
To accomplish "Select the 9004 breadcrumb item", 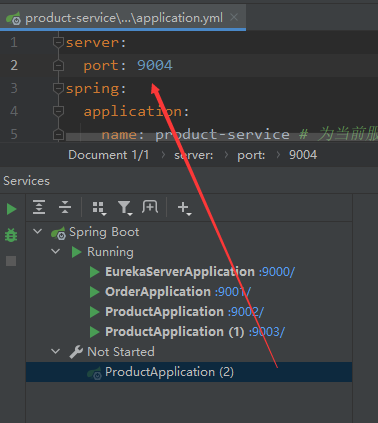I will pyautogui.click(x=303, y=155).
